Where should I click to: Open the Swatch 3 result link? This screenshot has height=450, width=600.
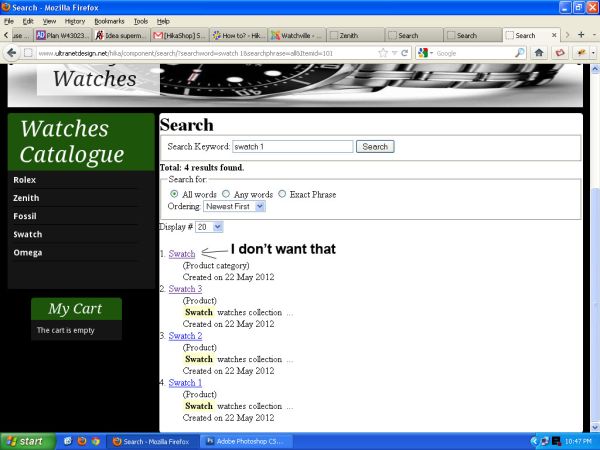click(x=185, y=289)
